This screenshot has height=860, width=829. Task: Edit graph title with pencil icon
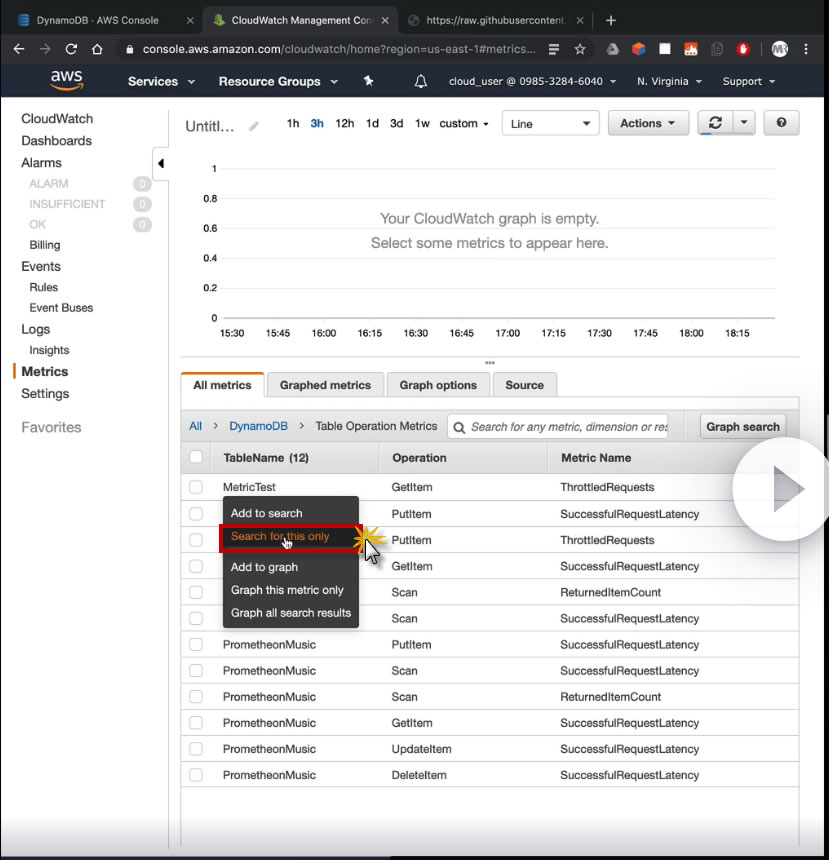pos(254,126)
